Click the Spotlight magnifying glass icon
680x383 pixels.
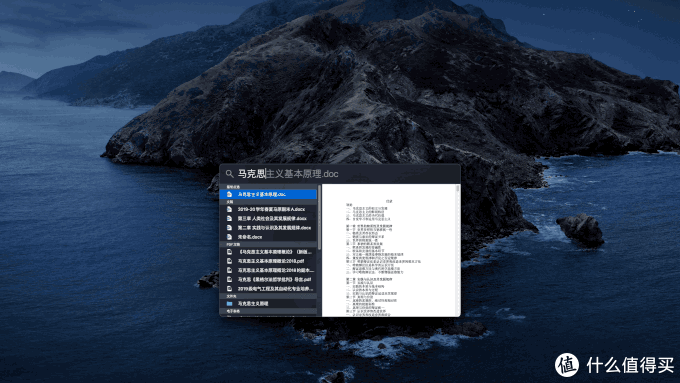[x=229, y=174]
